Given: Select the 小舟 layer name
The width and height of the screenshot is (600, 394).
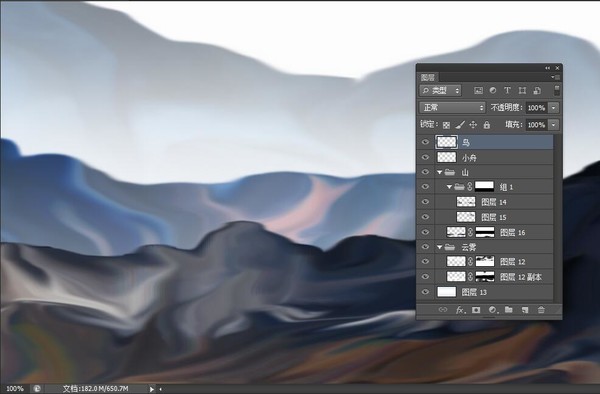Looking at the screenshot, I should [x=470, y=158].
